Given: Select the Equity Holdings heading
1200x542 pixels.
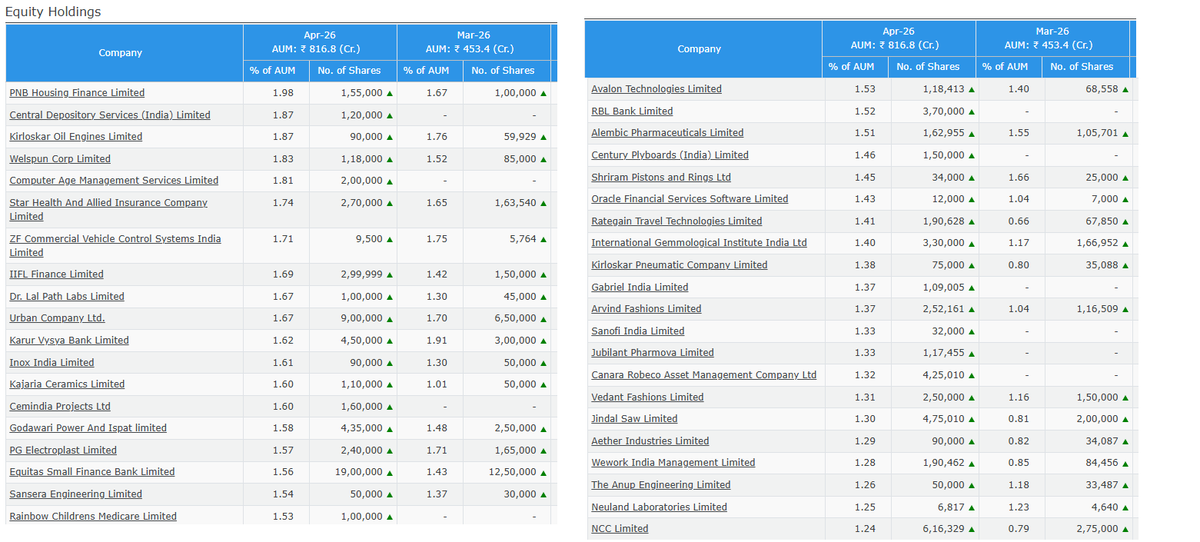Looking at the screenshot, I should 53,11.
